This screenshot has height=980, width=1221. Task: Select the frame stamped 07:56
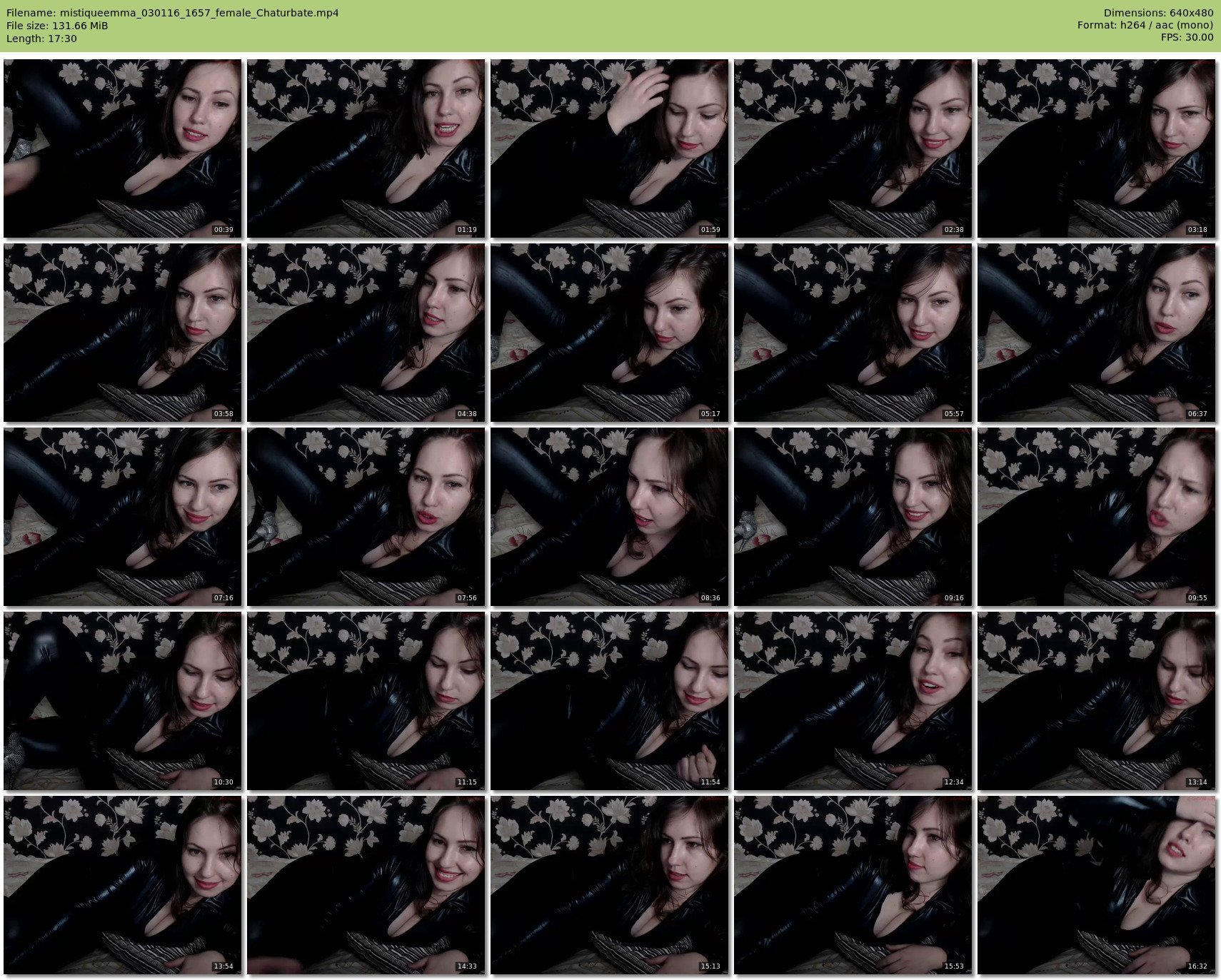tap(366, 517)
